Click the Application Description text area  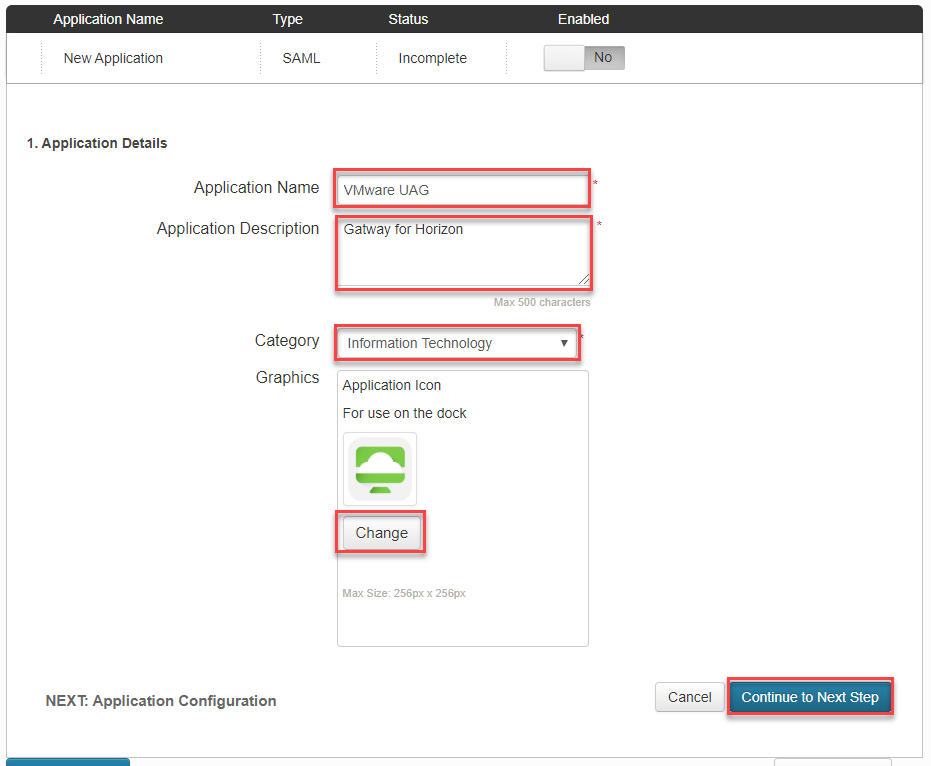tap(464, 252)
